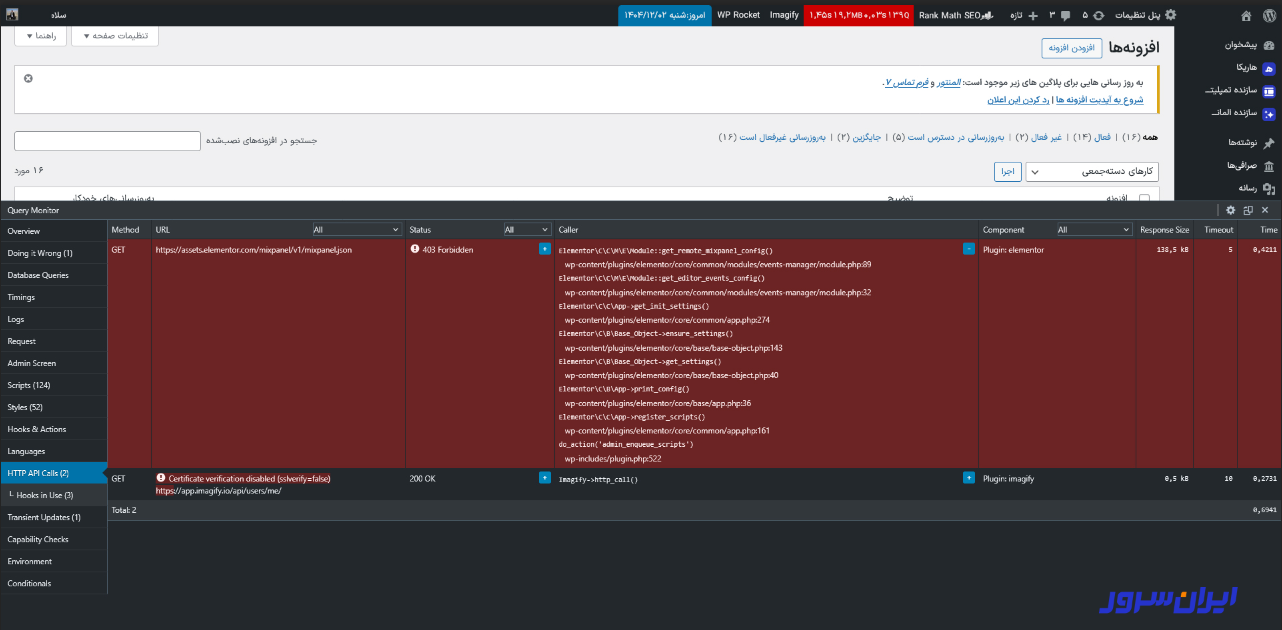Click the new-content plus icon in the toolbar
1282x630 pixels.
click(x=1033, y=13)
